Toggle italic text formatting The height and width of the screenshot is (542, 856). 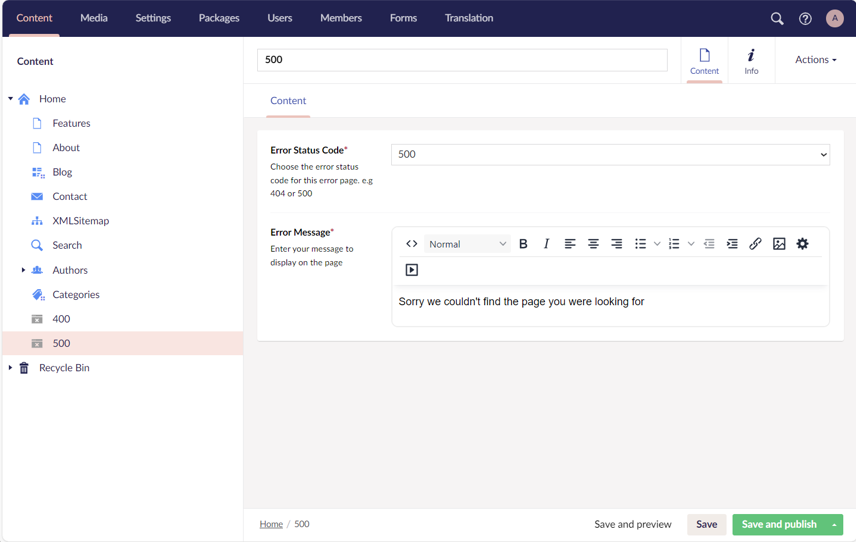coord(546,244)
